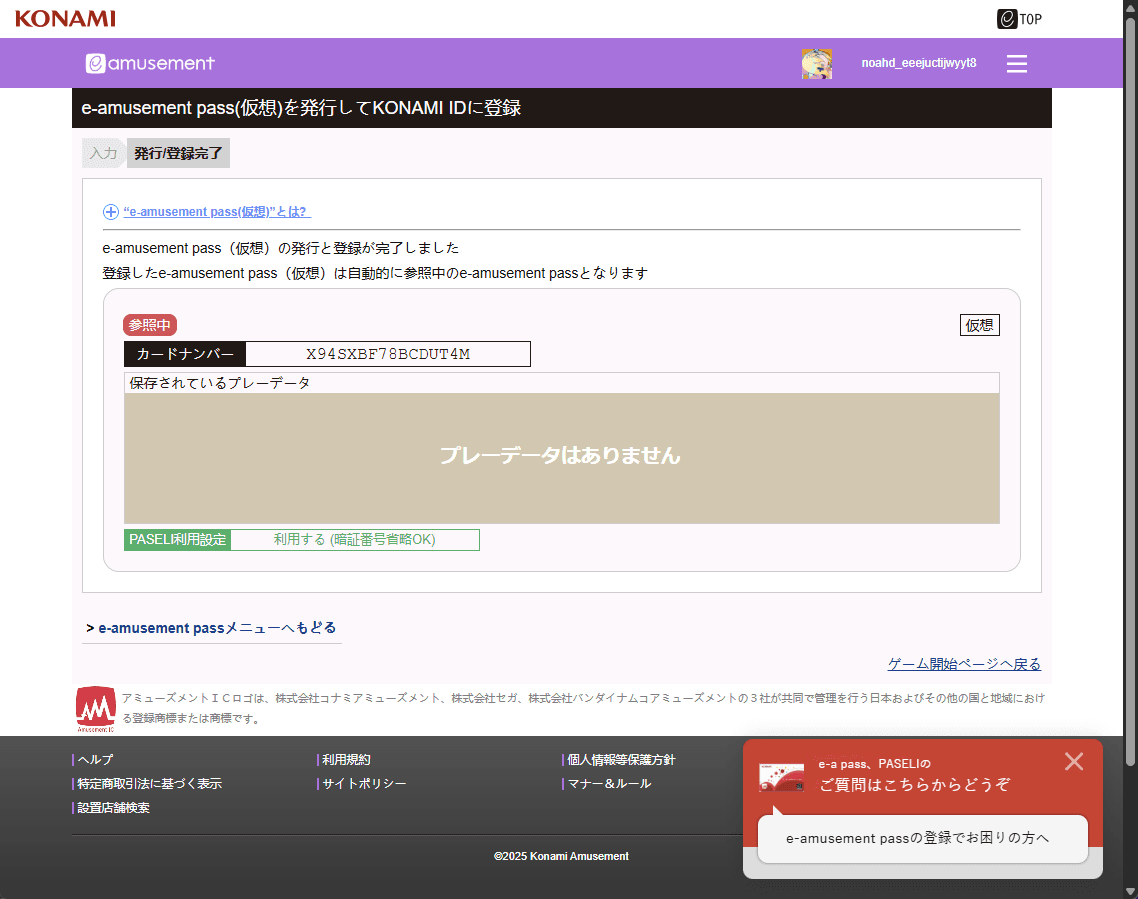Click the Amusement IC logo

tap(96, 709)
